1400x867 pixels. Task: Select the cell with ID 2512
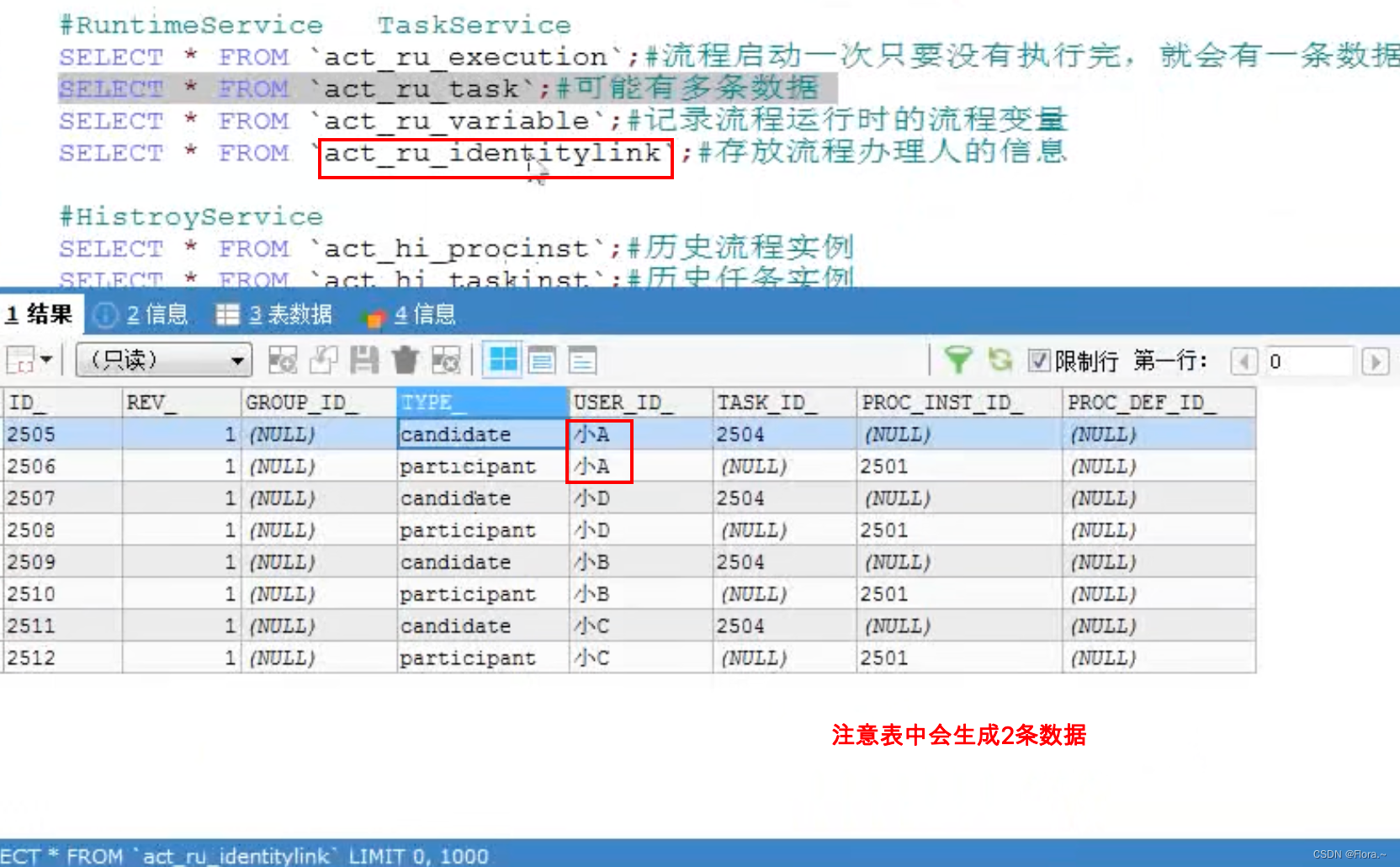(63, 658)
